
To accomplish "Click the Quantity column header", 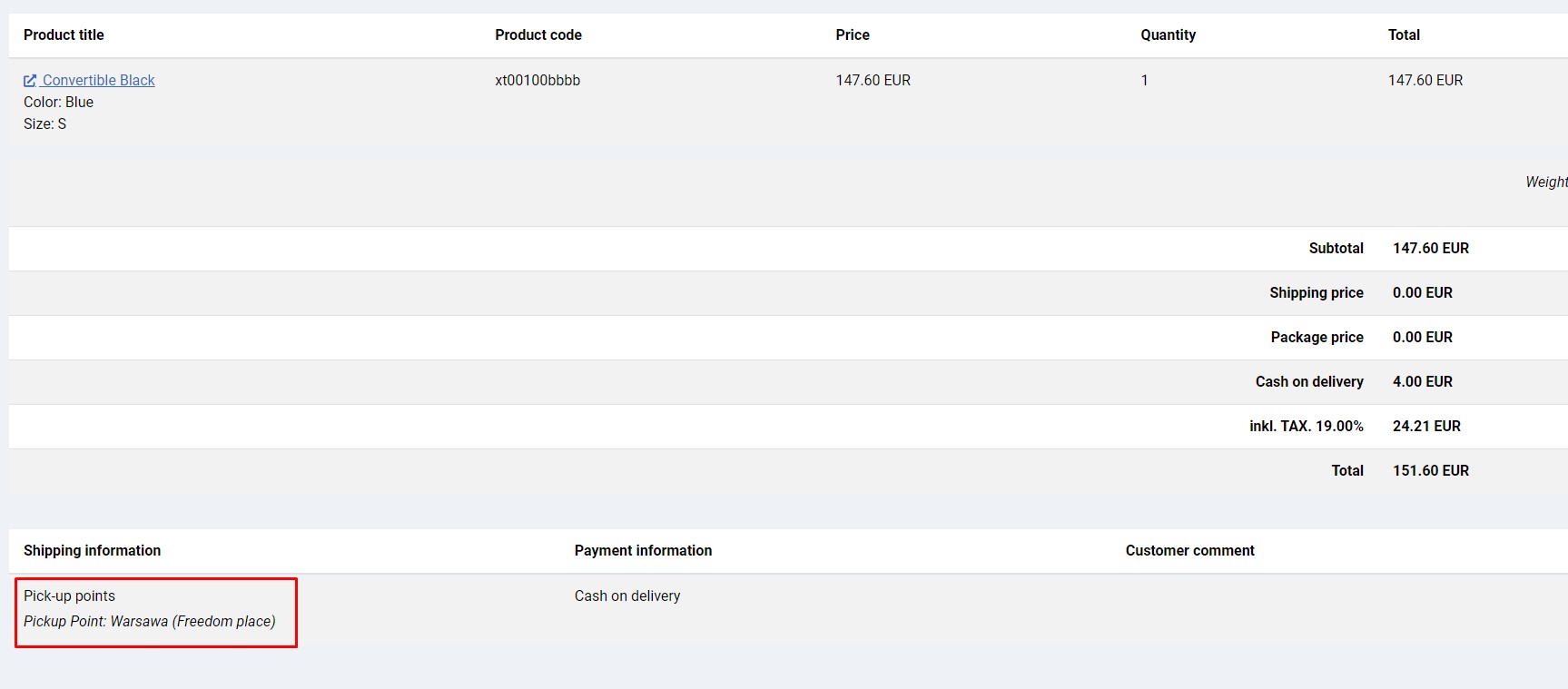I will pos(1168,35).
